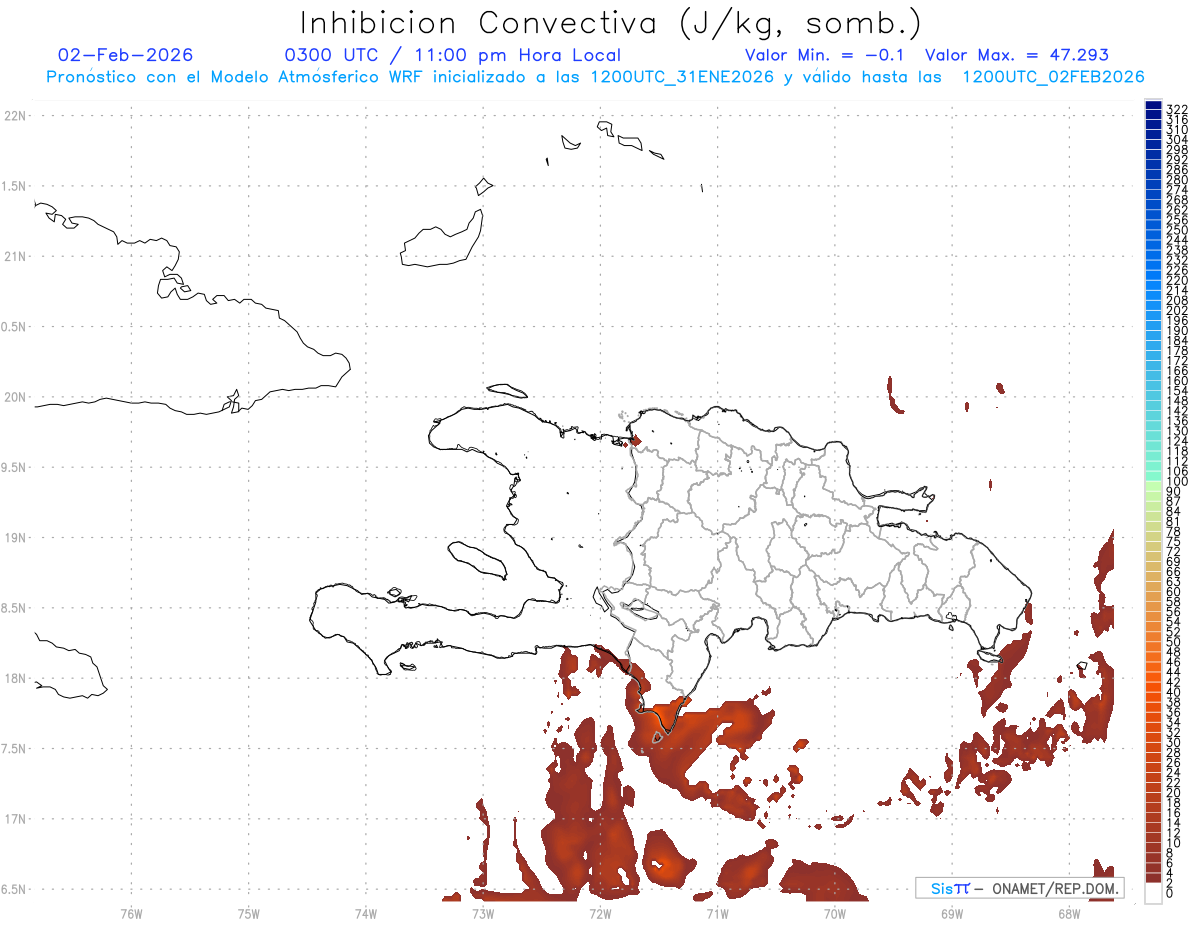Click the valid-until time "1200UTC_02FEB2026"

click(x=1053, y=77)
